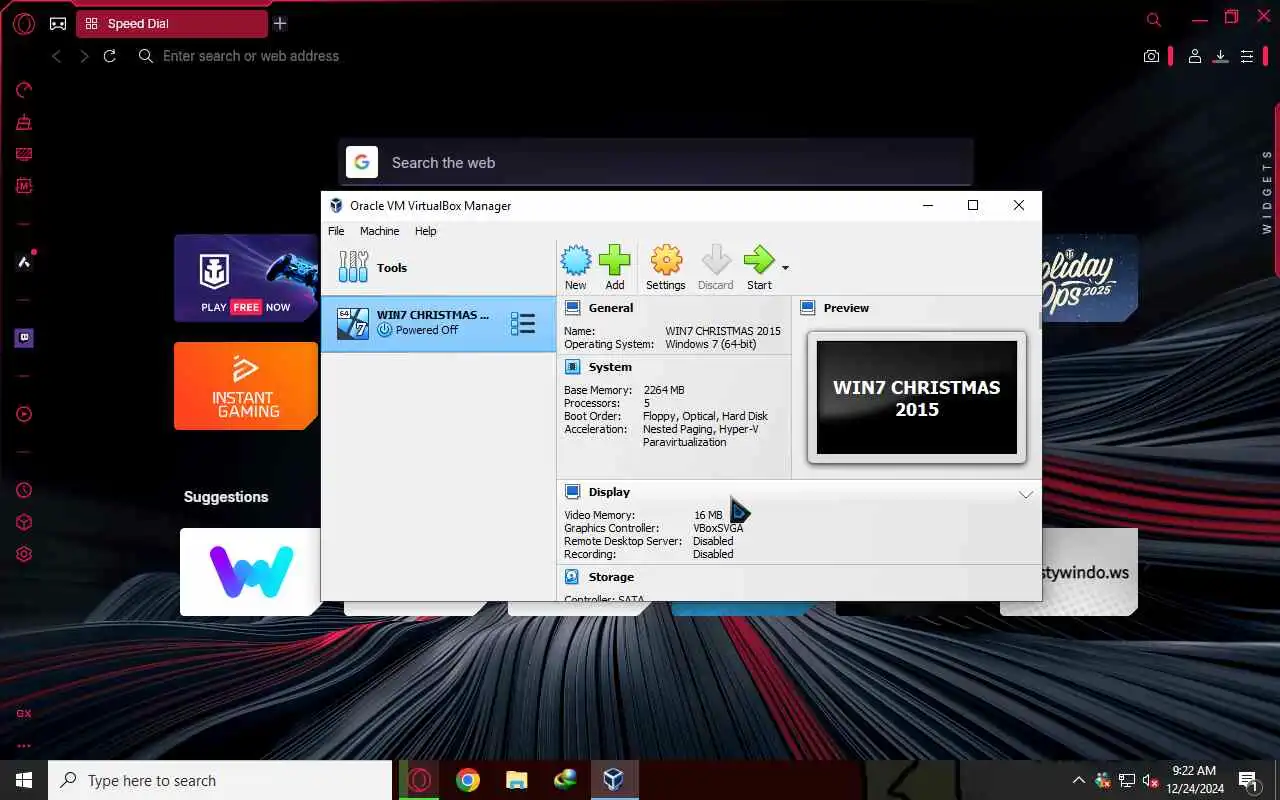The width and height of the screenshot is (1280, 800).
Task: Click the WIN7 CHRISTMAS 2015 preview thumbnail
Action: (917, 398)
